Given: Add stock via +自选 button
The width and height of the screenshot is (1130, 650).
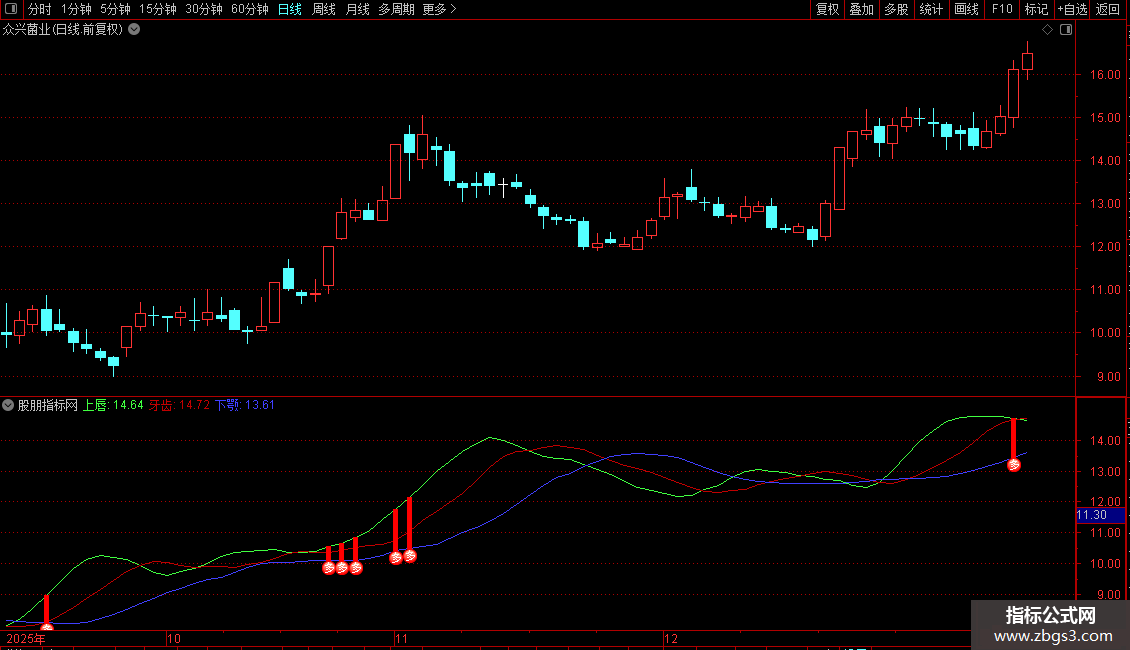Looking at the screenshot, I should (x=1072, y=9).
